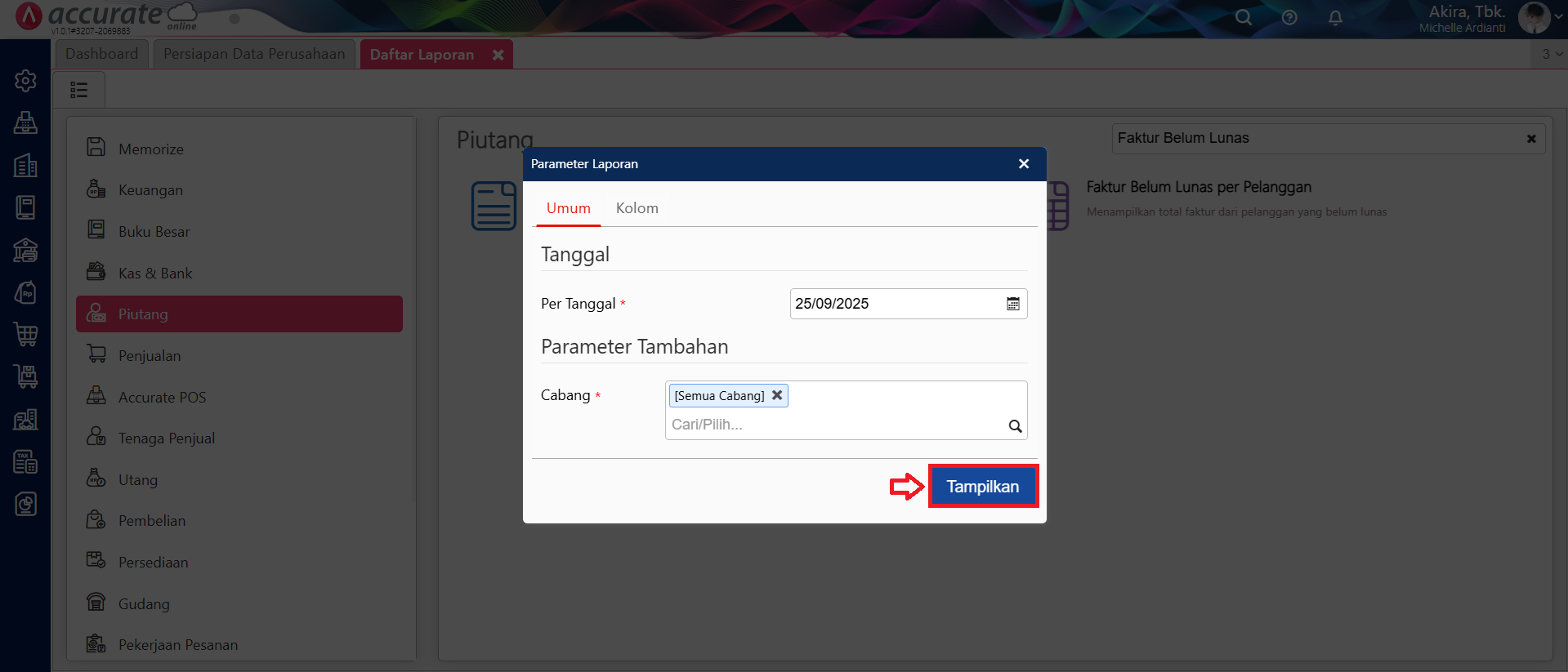Open the notifications bell icon
1568x672 pixels.
(1335, 18)
